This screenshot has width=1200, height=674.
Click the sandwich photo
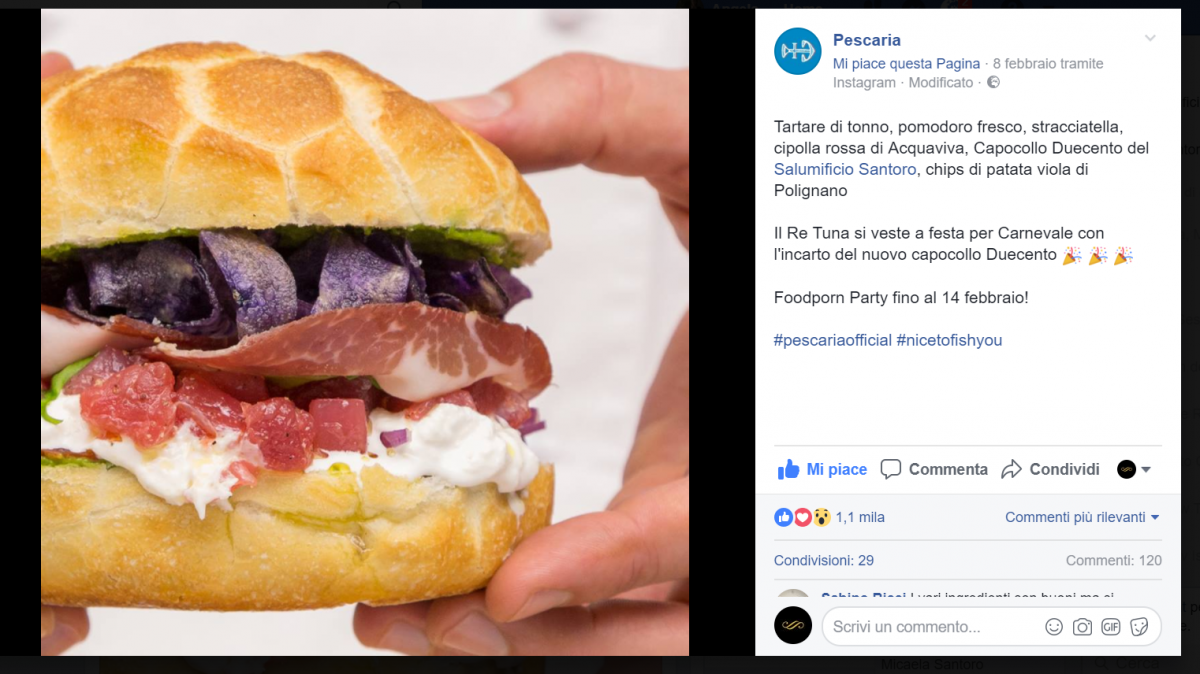coord(365,332)
